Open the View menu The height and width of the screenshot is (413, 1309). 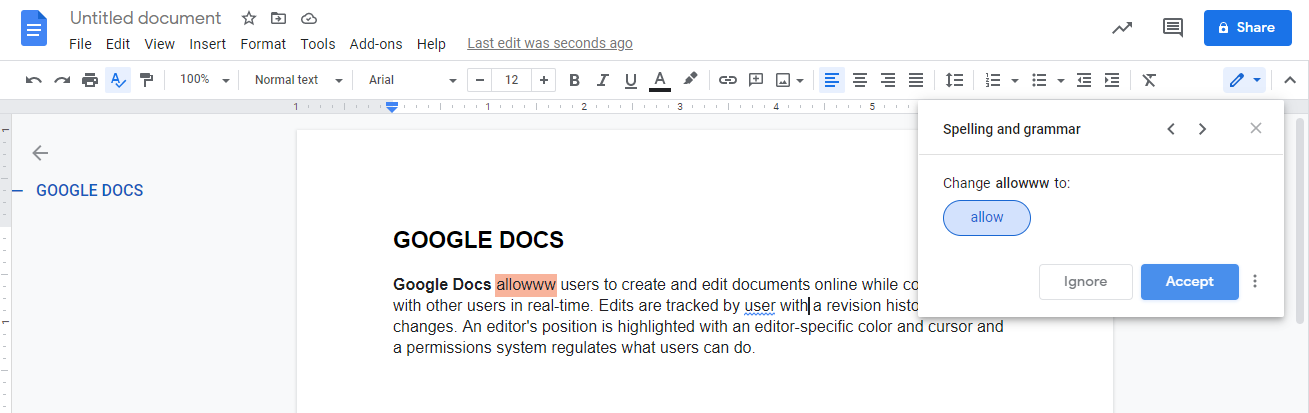click(x=159, y=44)
